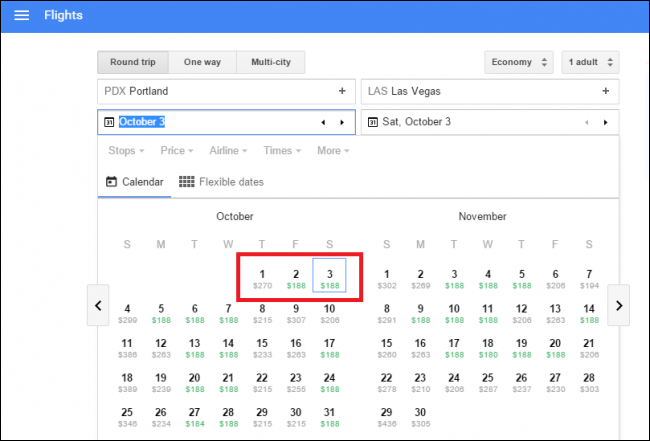Viewport: 650px width, 441px height.
Task: Select November 22 priced $278
Action: click(x=386, y=383)
